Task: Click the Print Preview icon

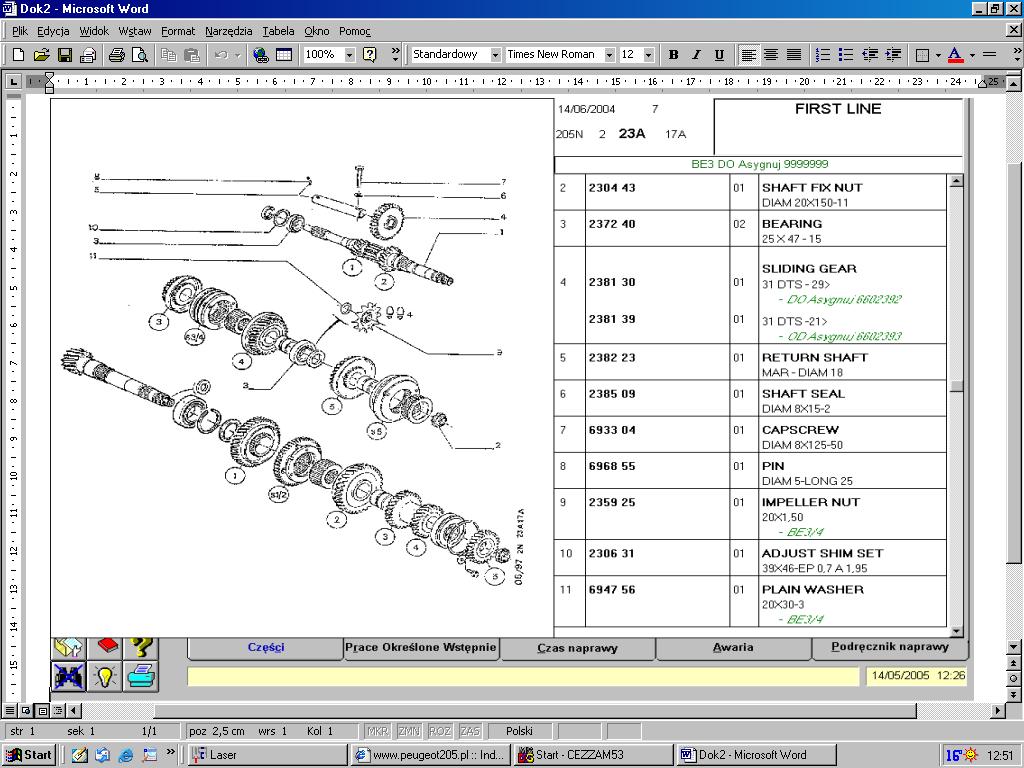Action: pyautogui.click(x=139, y=55)
